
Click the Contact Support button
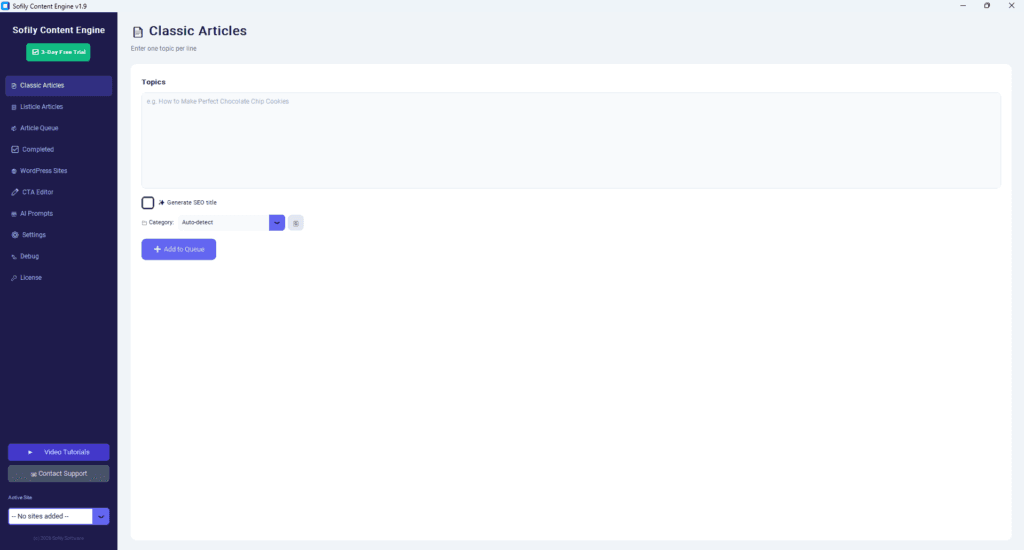click(58, 473)
